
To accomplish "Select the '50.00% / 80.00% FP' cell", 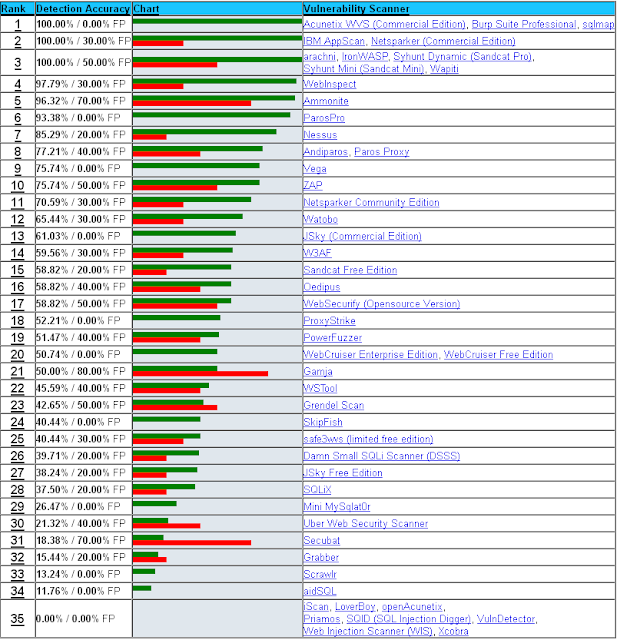I will [84, 372].
